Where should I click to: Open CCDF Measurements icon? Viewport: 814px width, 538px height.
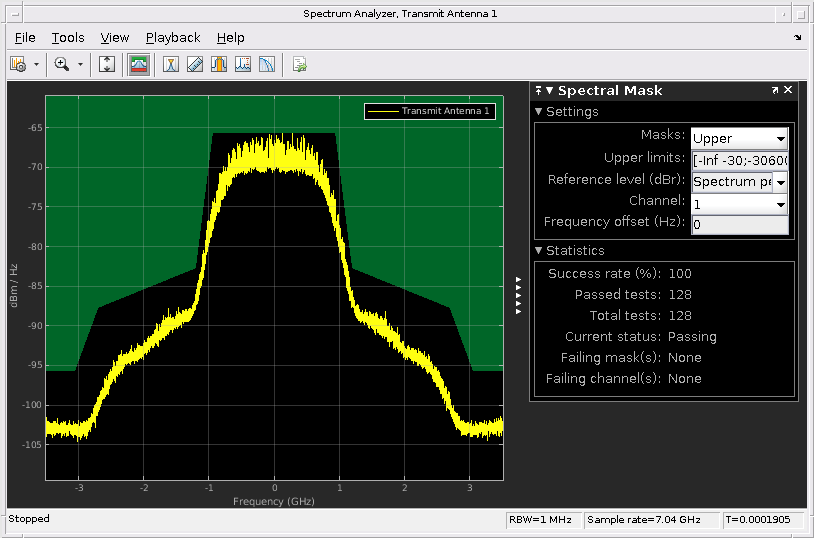[x=267, y=64]
